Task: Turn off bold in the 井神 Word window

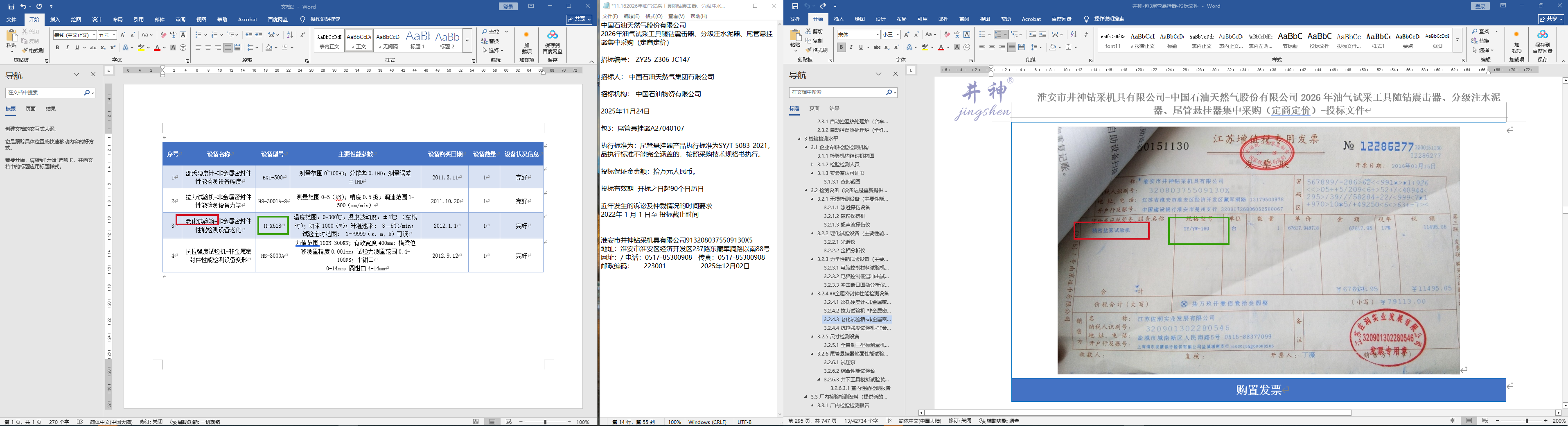Action: [841, 47]
